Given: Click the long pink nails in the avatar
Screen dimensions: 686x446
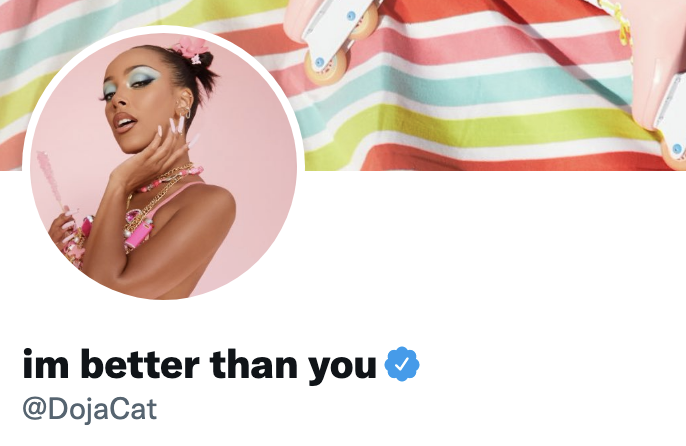Looking at the screenshot, I should 177,129.
